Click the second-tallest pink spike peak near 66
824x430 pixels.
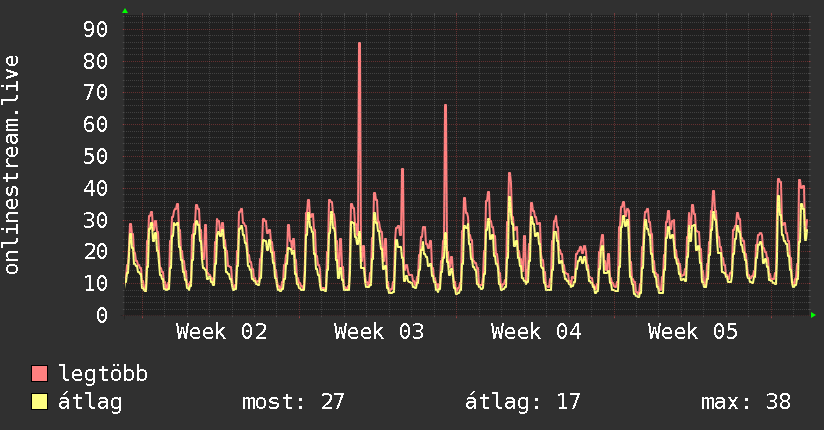pyautogui.click(x=445, y=105)
